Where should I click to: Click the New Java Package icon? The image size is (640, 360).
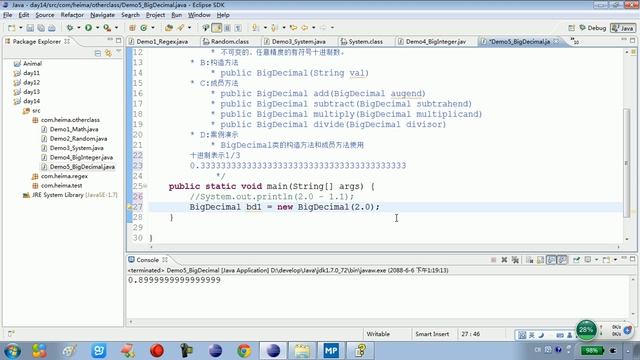click(132, 28)
